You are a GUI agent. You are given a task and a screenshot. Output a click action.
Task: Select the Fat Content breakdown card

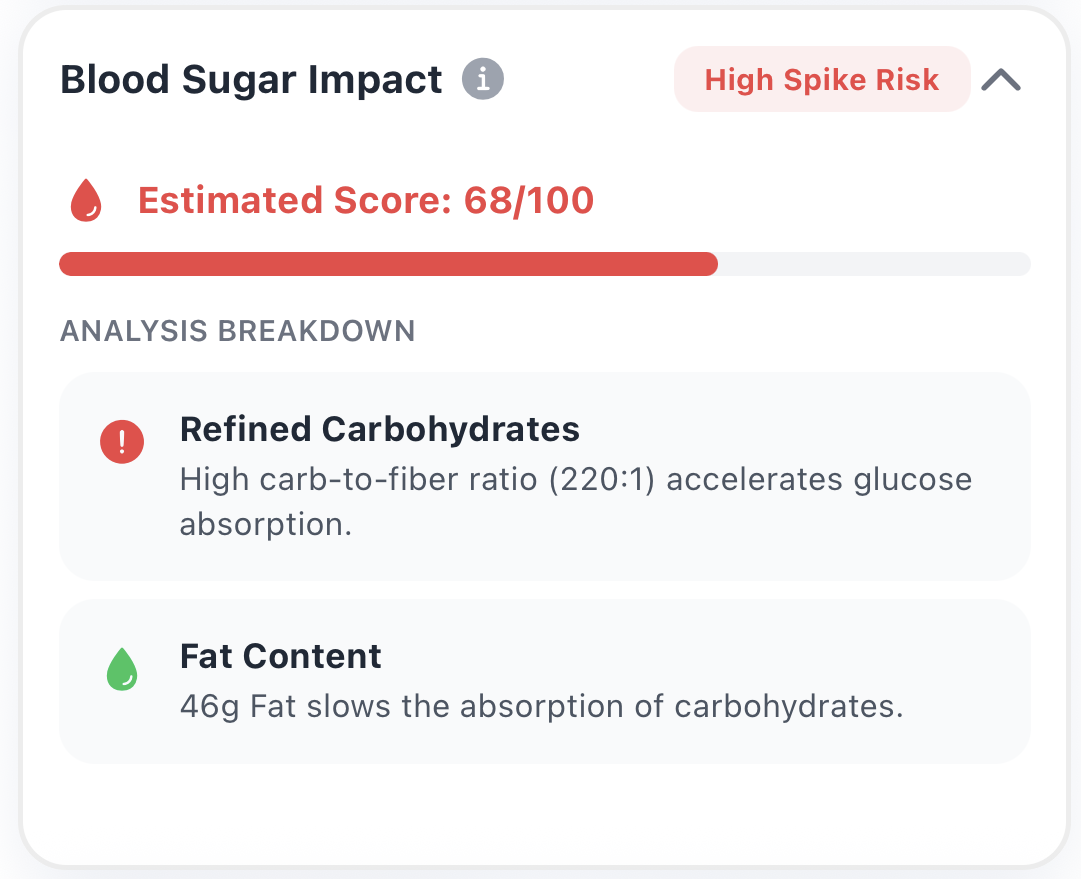pos(545,681)
